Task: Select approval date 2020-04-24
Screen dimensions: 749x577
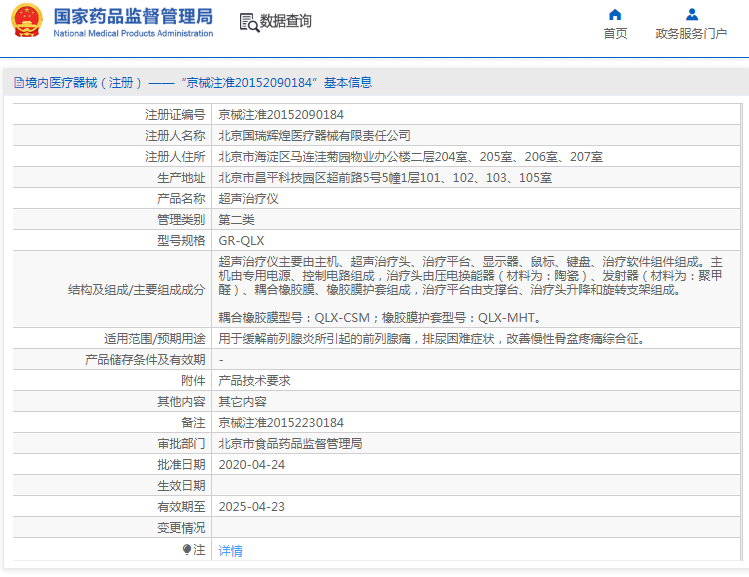Action: click(252, 465)
